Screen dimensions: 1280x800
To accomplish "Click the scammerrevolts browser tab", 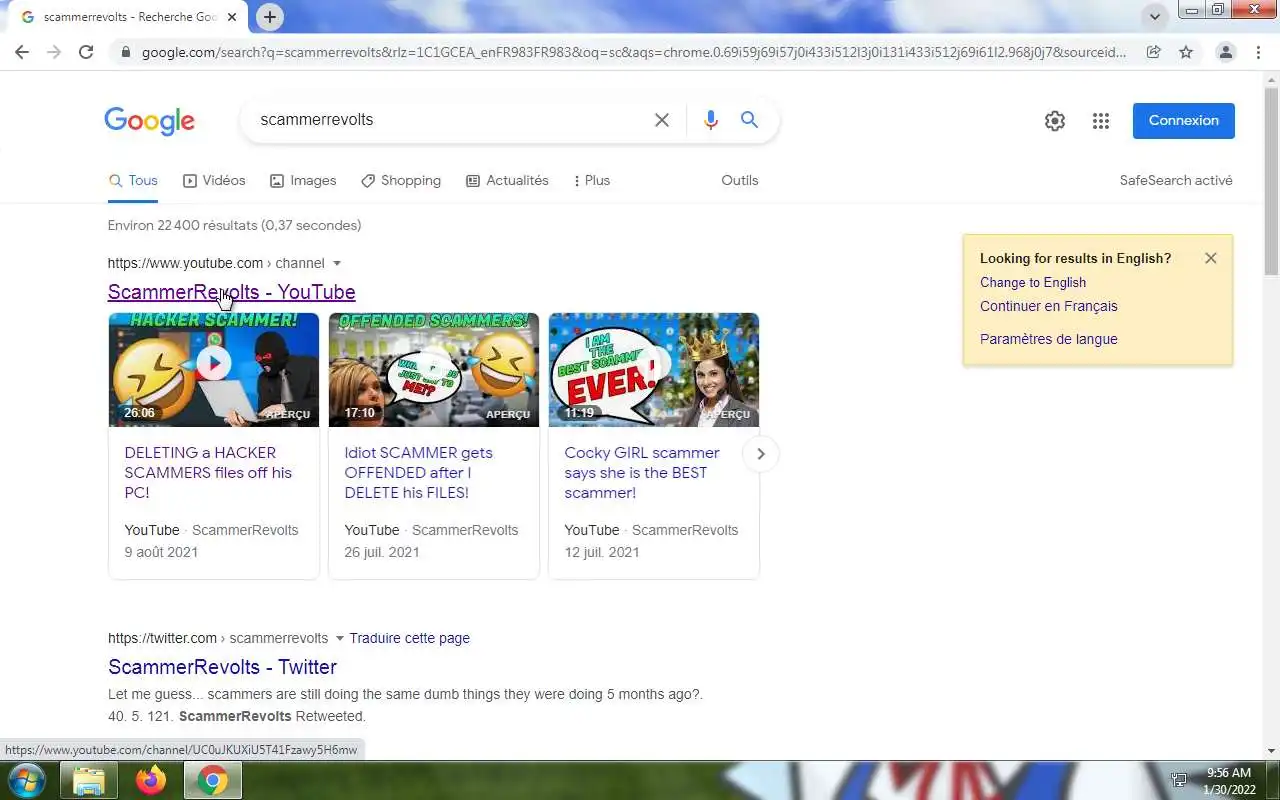I will click(130, 17).
